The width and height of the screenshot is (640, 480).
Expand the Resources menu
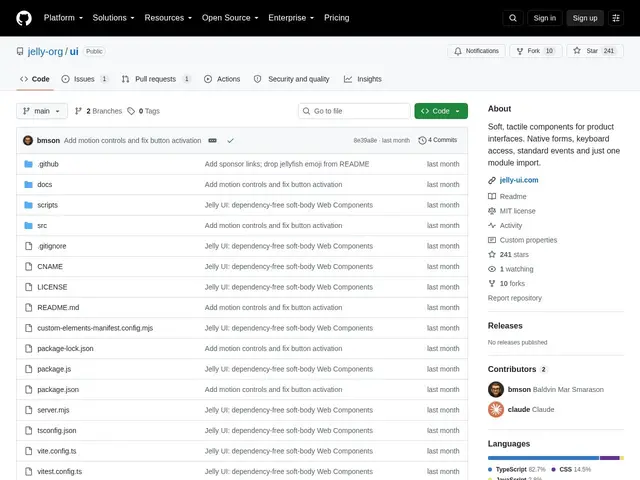point(168,18)
